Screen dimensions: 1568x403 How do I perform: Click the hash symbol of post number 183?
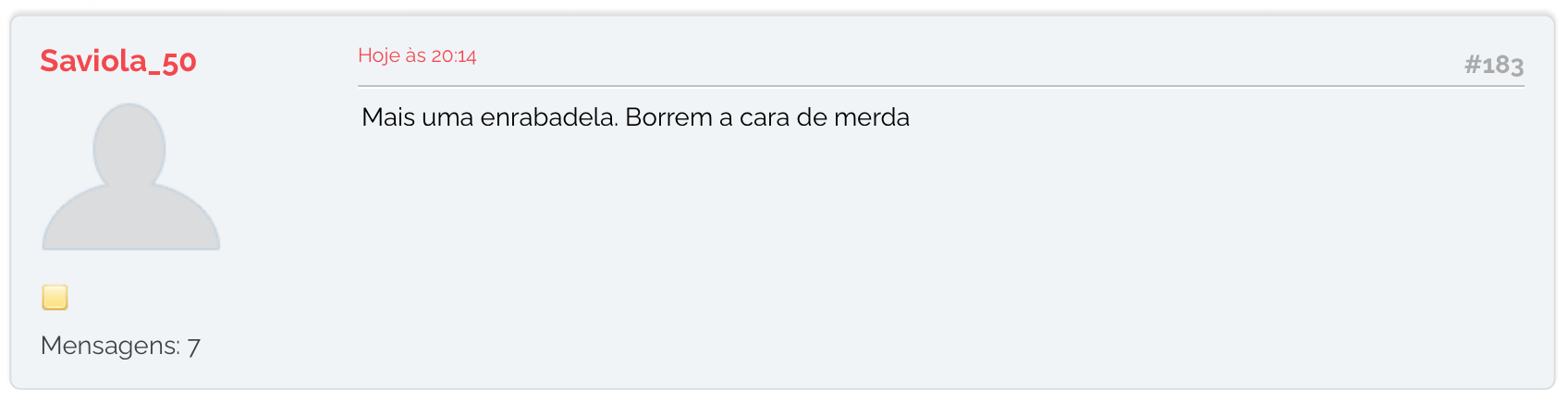click(x=1473, y=65)
